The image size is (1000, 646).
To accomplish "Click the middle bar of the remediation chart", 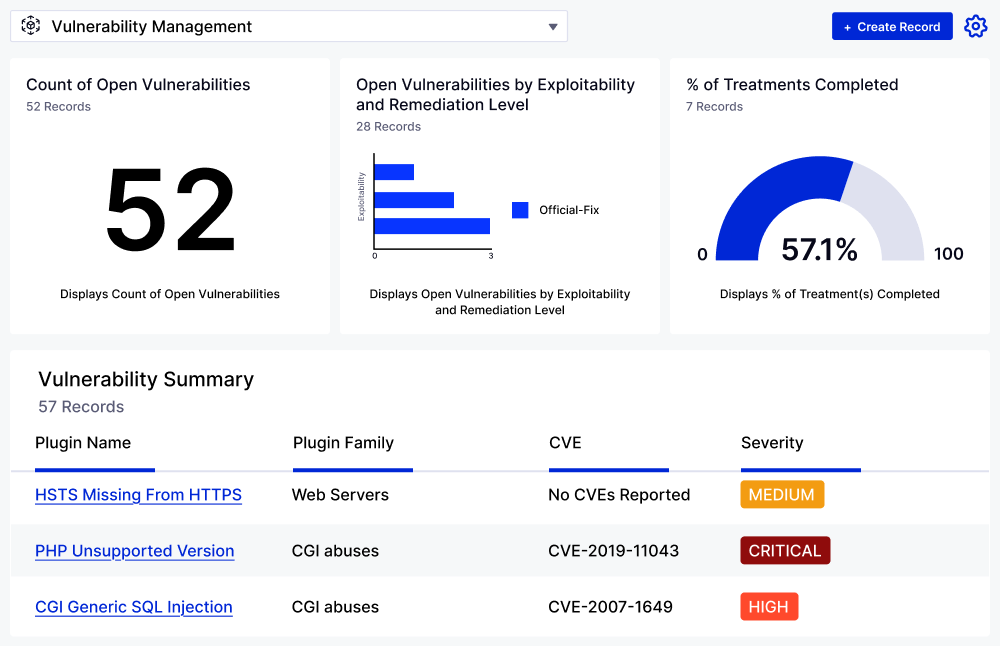I will 413,200.
